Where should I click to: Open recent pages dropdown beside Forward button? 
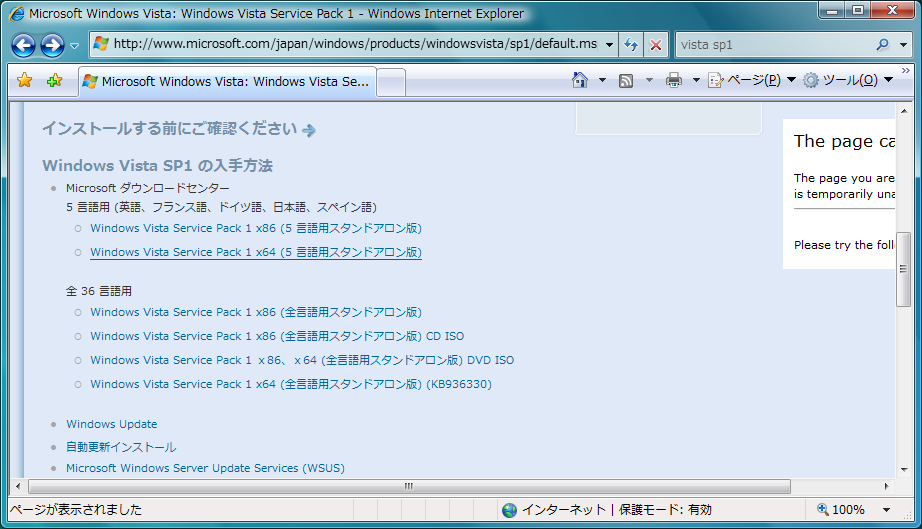pyautogui.click(x=74, y=45)
